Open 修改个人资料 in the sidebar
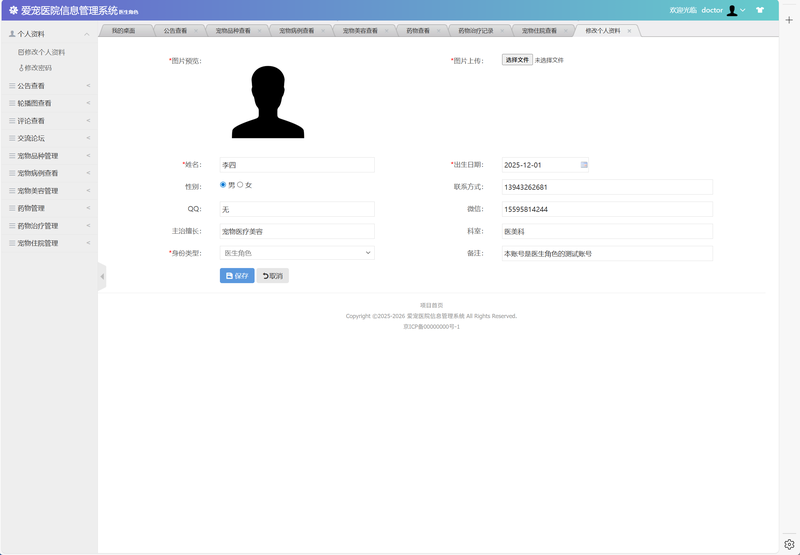 [41, 52]
